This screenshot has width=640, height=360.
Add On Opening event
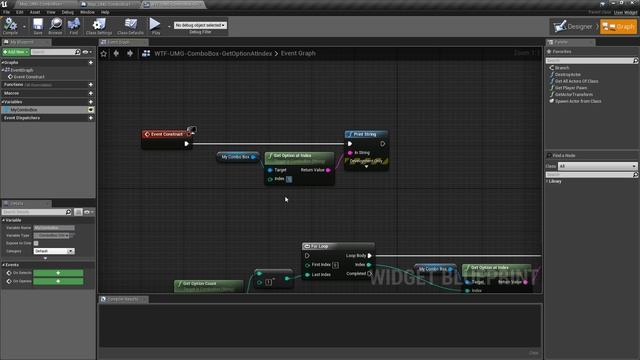pos(58,281)
